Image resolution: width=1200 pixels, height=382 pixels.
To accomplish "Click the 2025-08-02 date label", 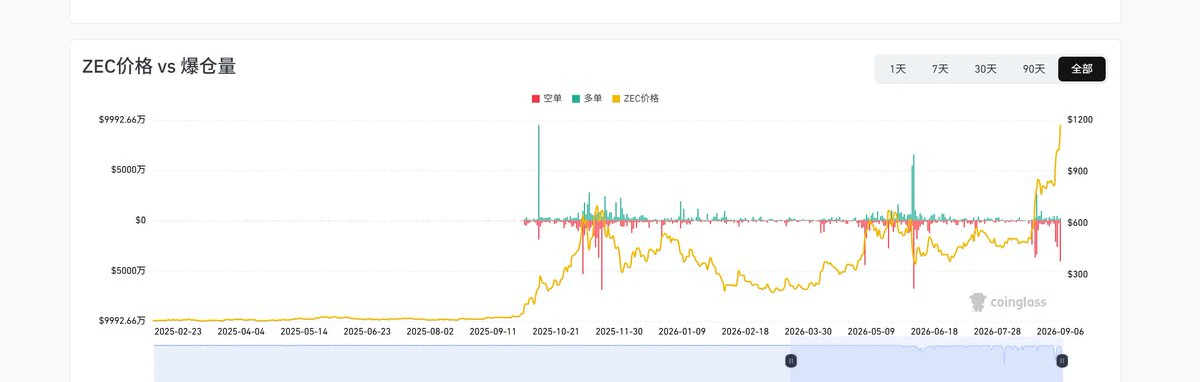I will (430, 331).
